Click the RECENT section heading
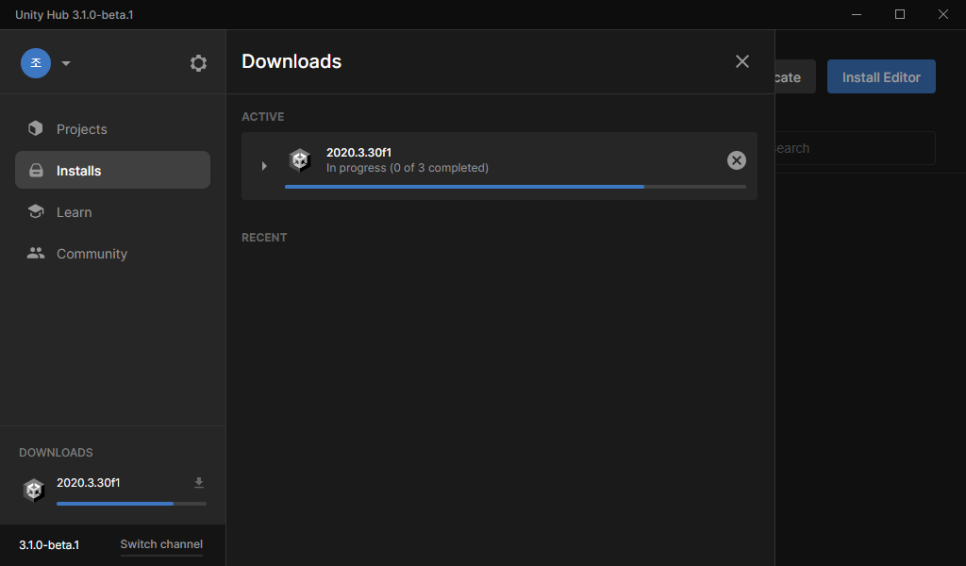 pos(264,238)
